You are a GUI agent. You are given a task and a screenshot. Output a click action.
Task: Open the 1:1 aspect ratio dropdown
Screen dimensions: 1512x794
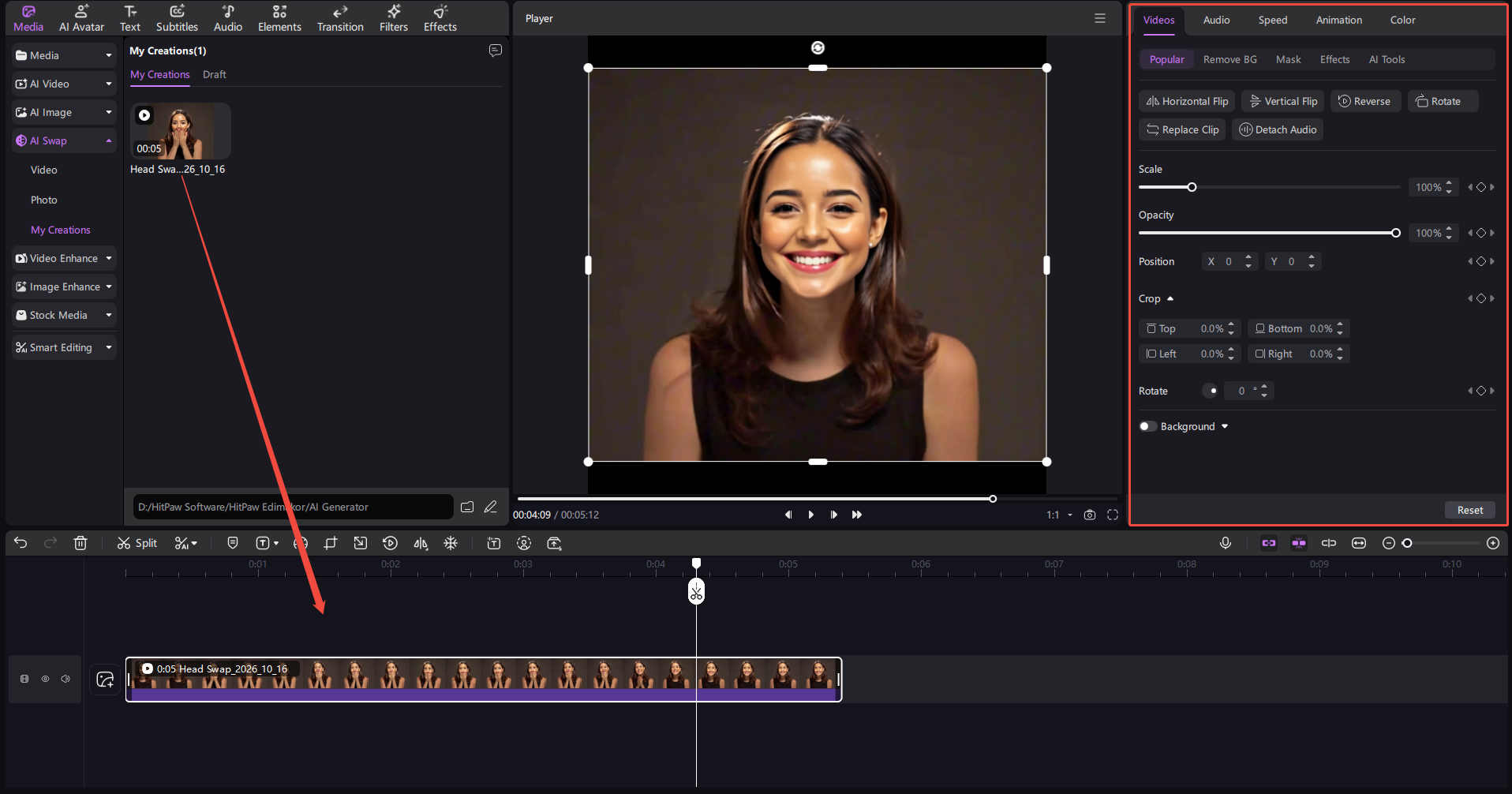1060,515
